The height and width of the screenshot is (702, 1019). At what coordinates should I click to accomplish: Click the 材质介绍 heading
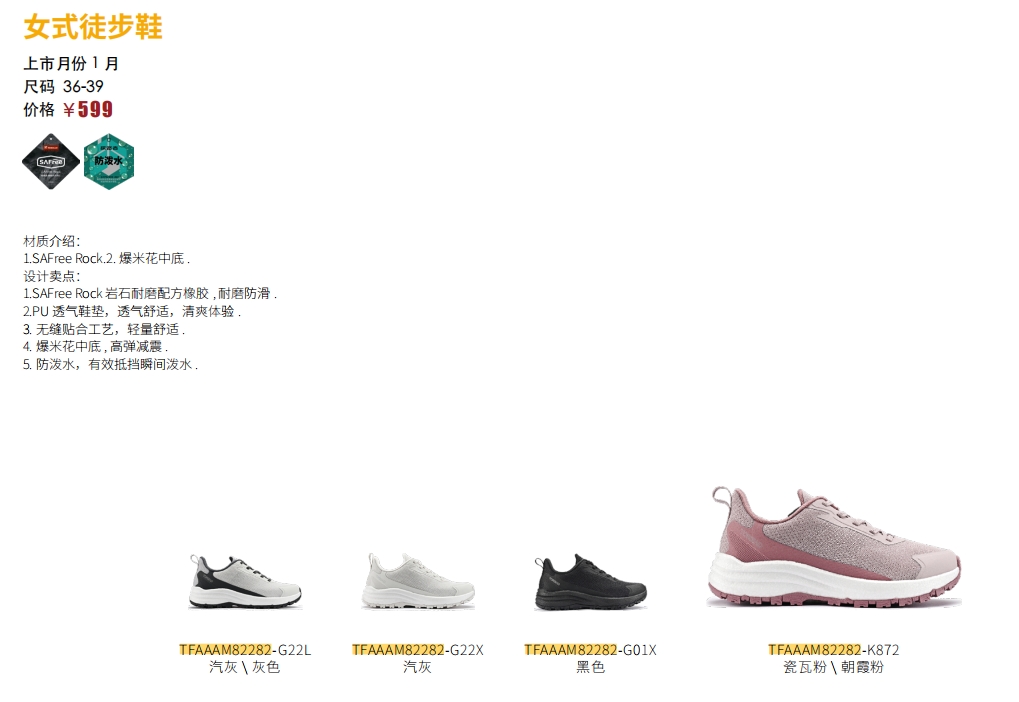pos(51,241)
